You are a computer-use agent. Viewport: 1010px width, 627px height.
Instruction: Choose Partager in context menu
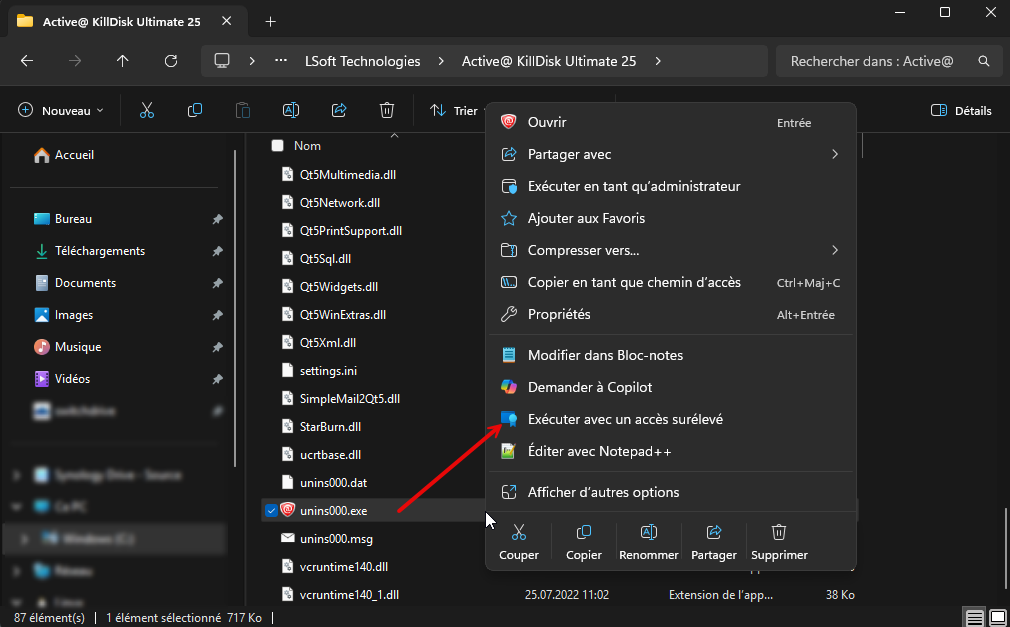(714, 542)
